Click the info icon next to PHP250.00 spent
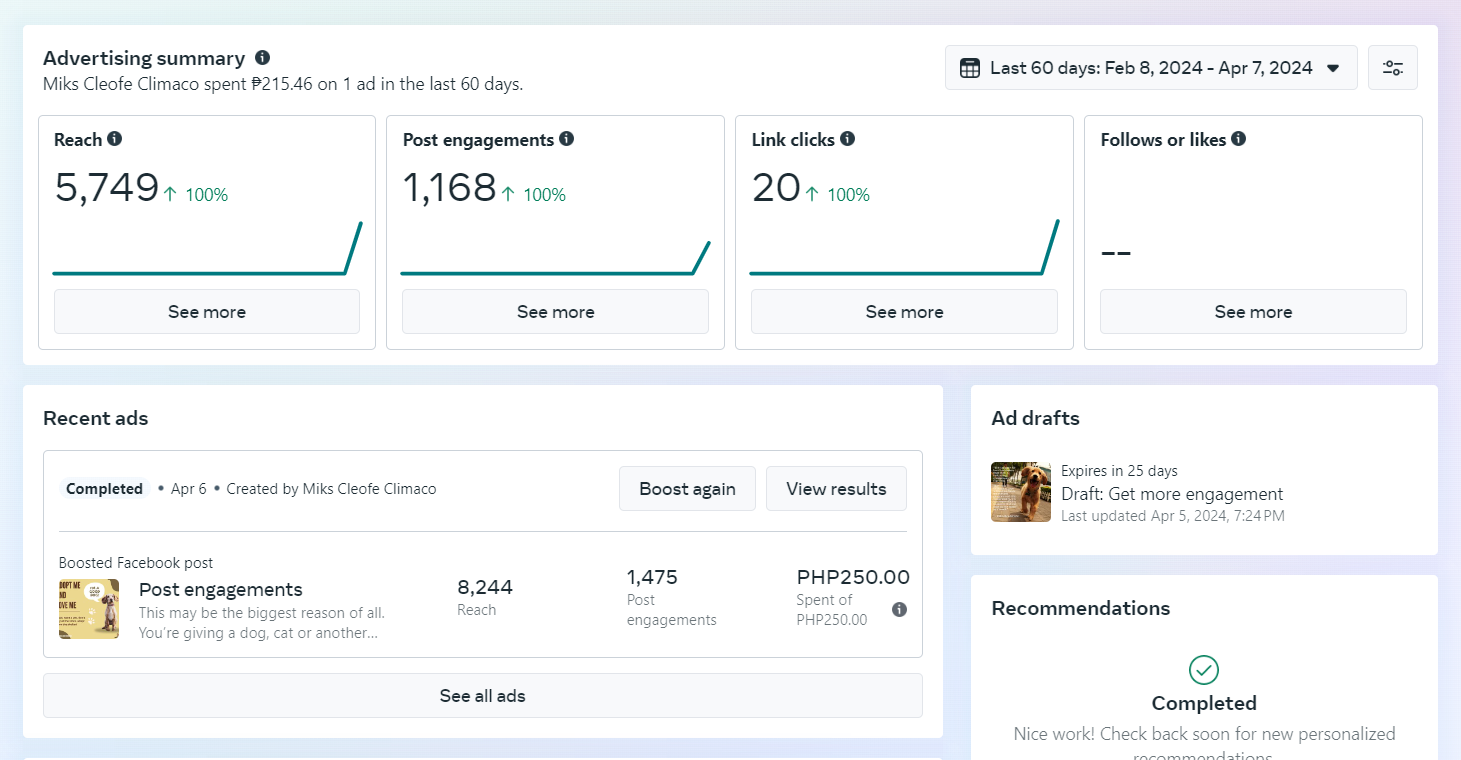Image resolution: width=1461 pixels, height=760 pixels. 899,609
